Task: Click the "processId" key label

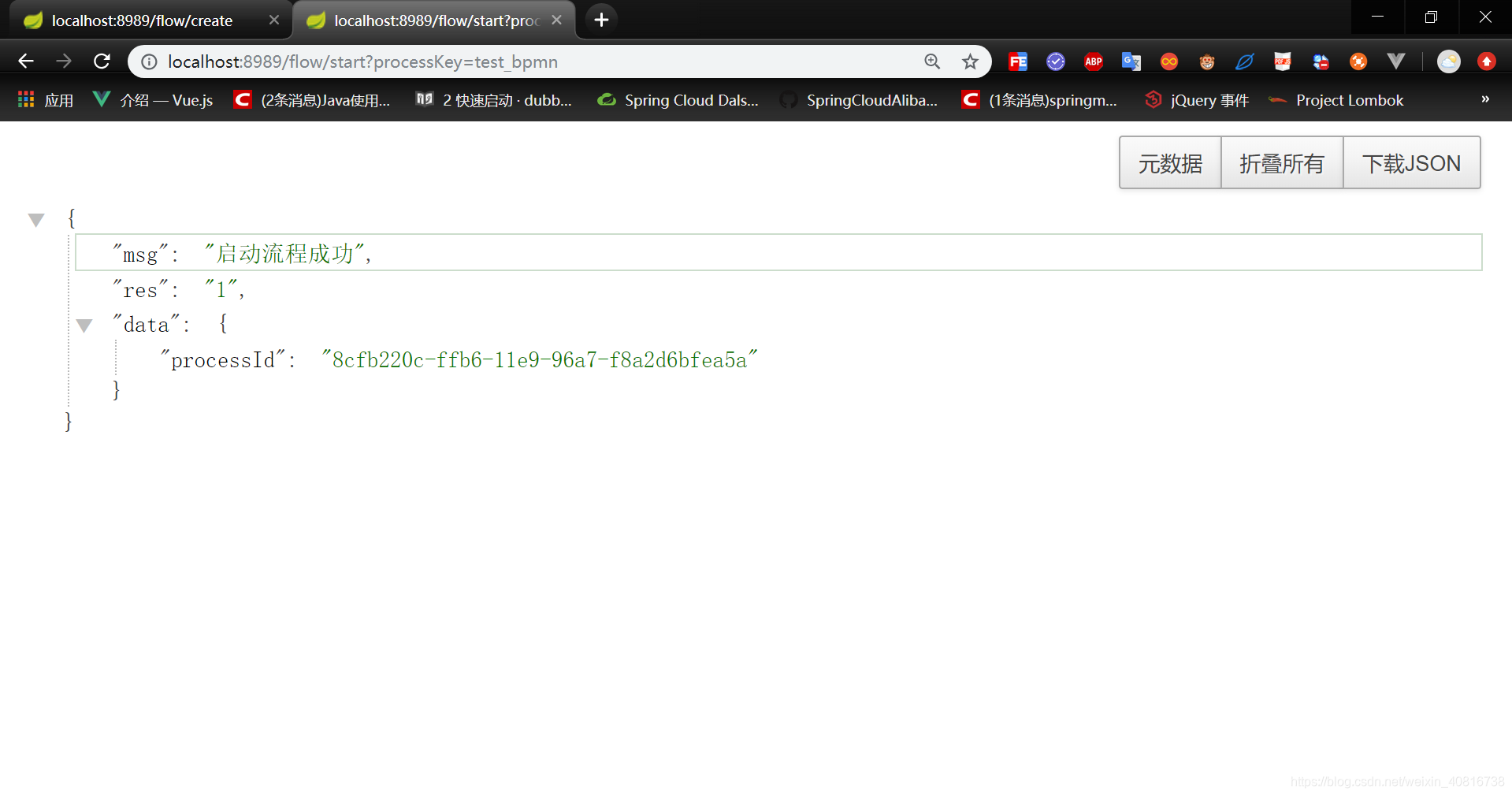Action: coord(223,360)
